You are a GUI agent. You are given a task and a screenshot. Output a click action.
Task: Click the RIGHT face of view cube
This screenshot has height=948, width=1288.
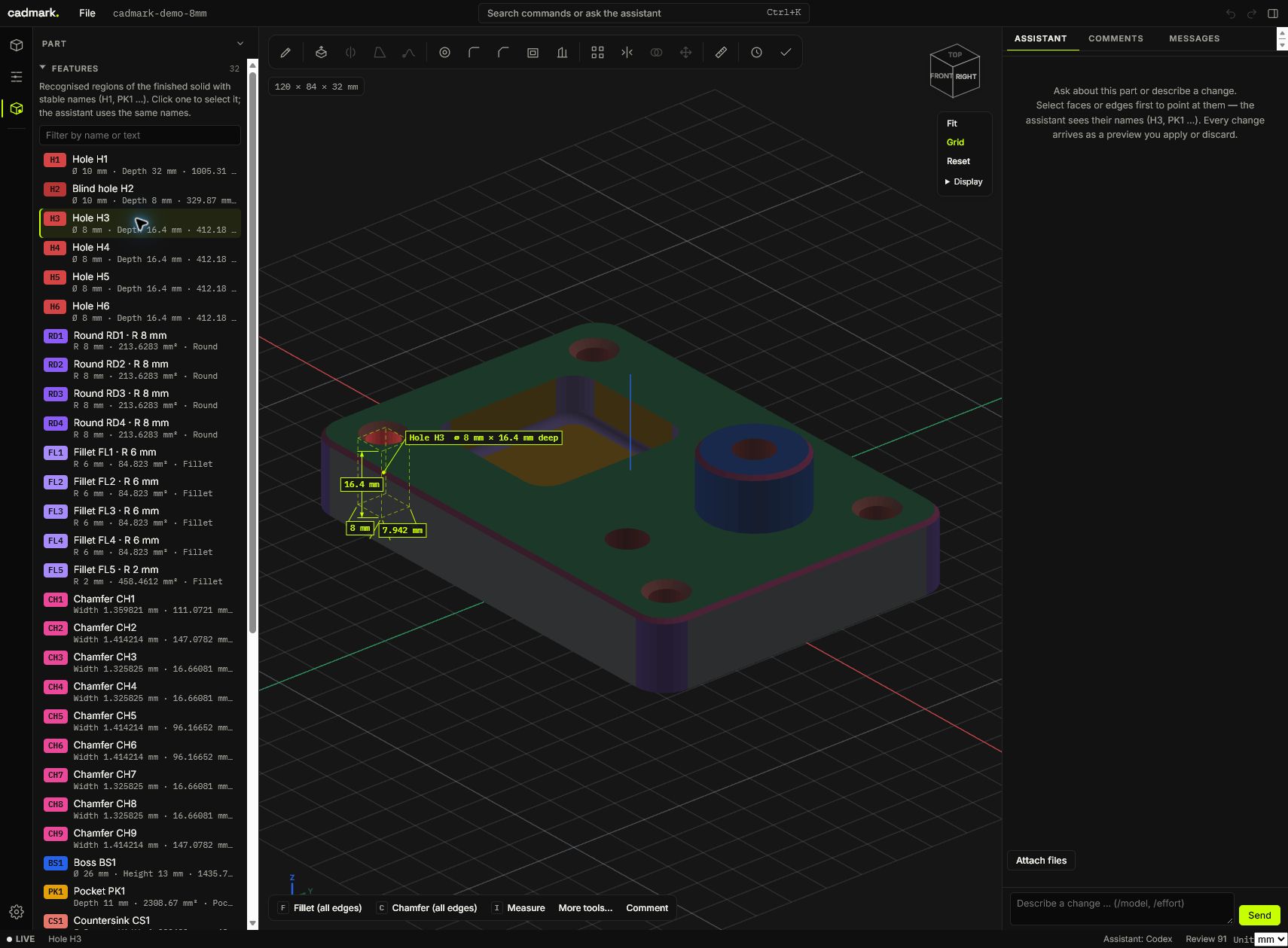pos(966,77)
